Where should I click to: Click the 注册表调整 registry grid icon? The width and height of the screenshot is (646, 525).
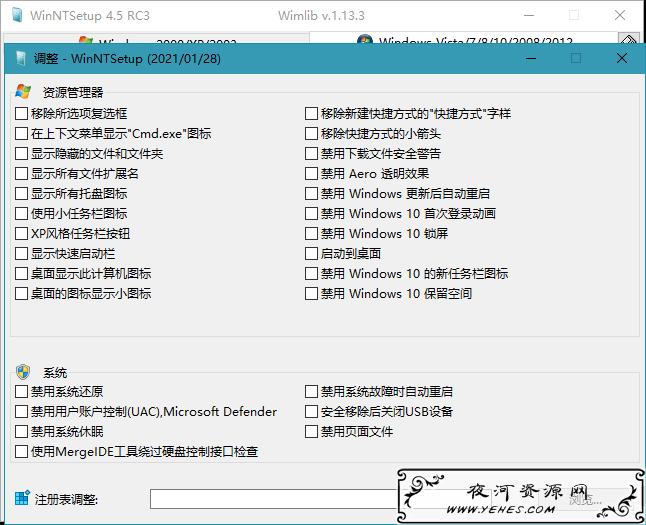point(22,498)
